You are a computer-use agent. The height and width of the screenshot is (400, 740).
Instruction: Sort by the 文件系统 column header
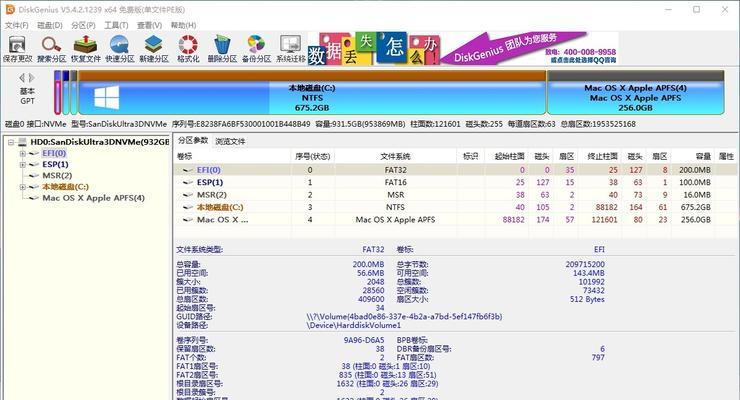click(395, 156)
